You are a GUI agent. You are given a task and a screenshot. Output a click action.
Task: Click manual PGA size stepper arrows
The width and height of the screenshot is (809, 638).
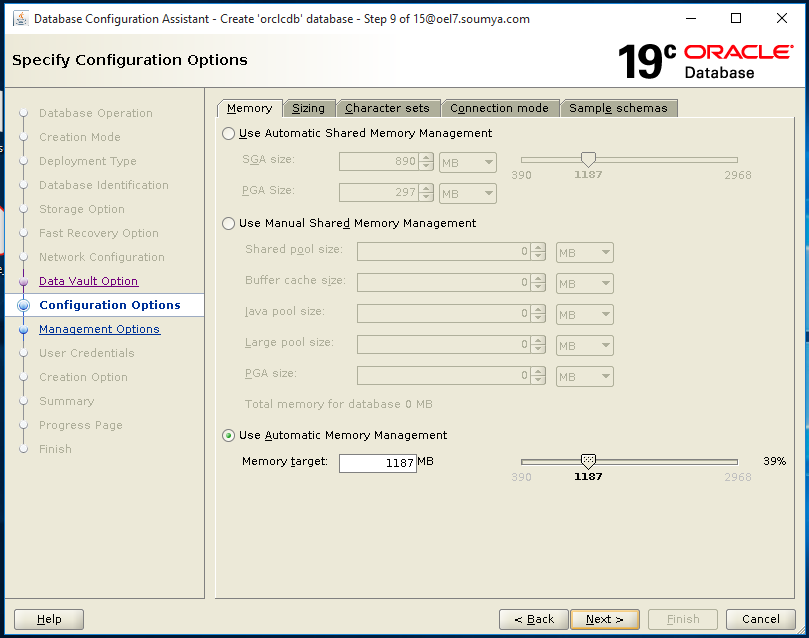(538, 376)
